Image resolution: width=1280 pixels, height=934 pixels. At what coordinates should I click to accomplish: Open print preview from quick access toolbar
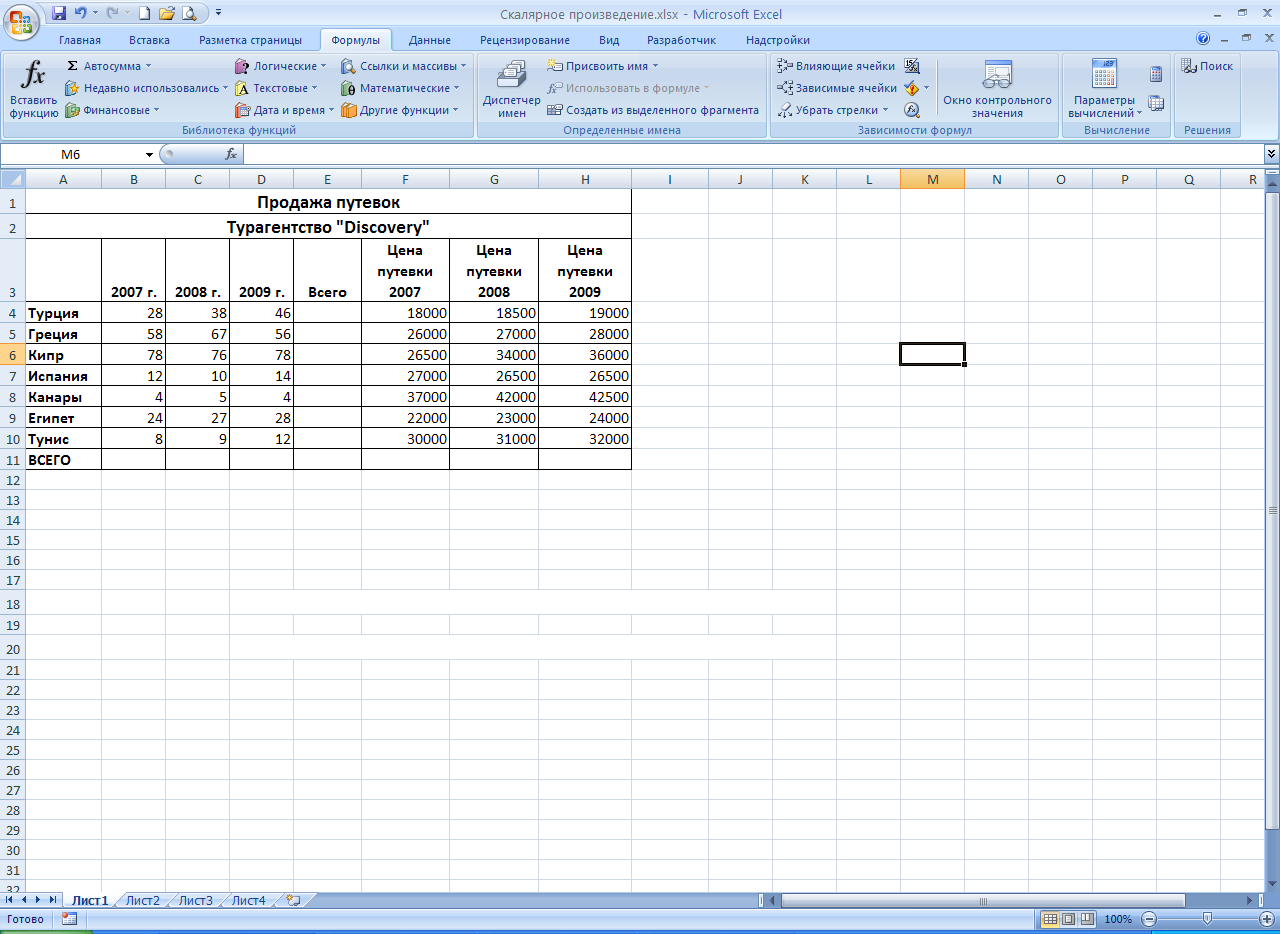(x=189, y=14)
